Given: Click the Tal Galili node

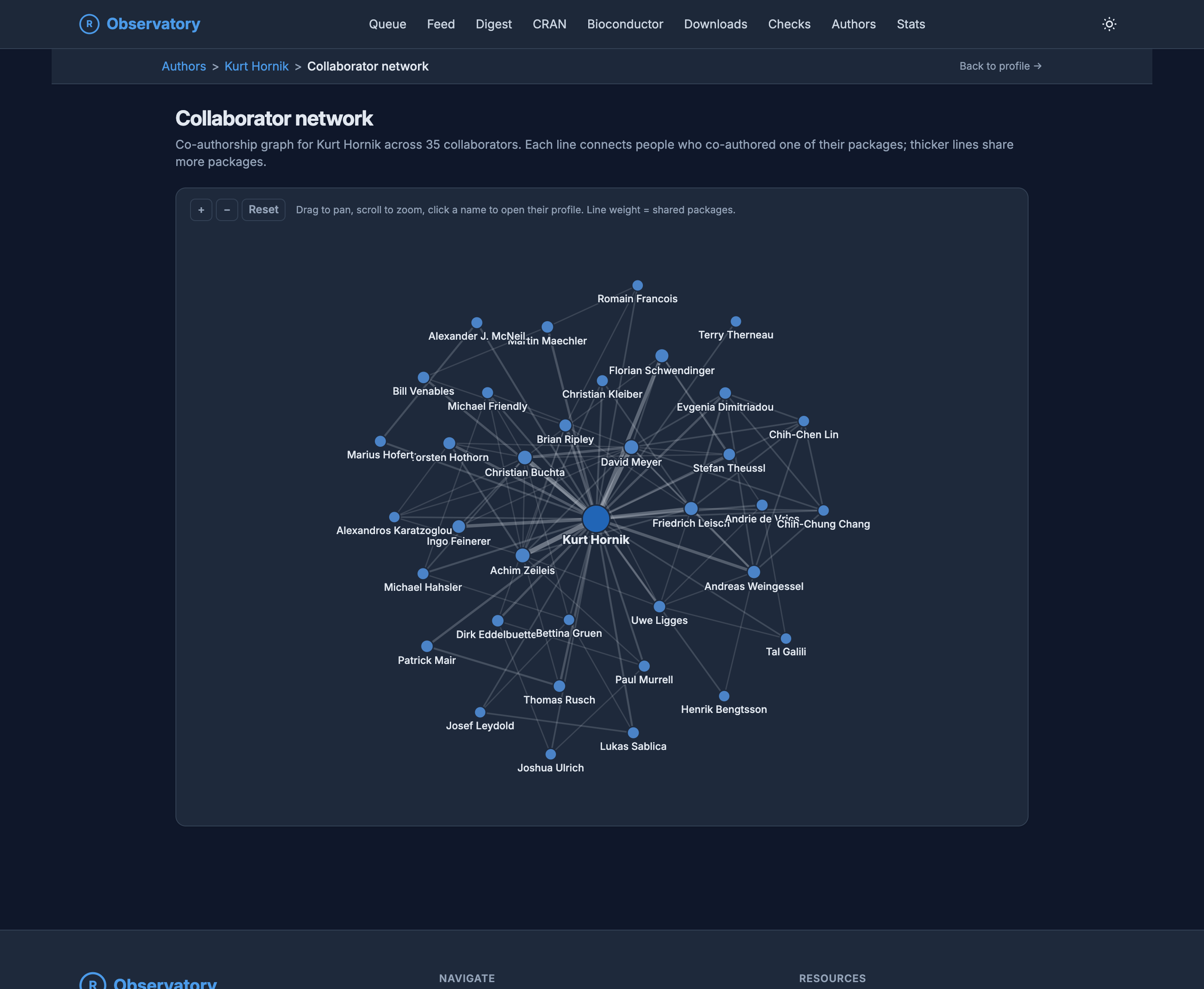Looking at the screenshot, I should [786, 639].
